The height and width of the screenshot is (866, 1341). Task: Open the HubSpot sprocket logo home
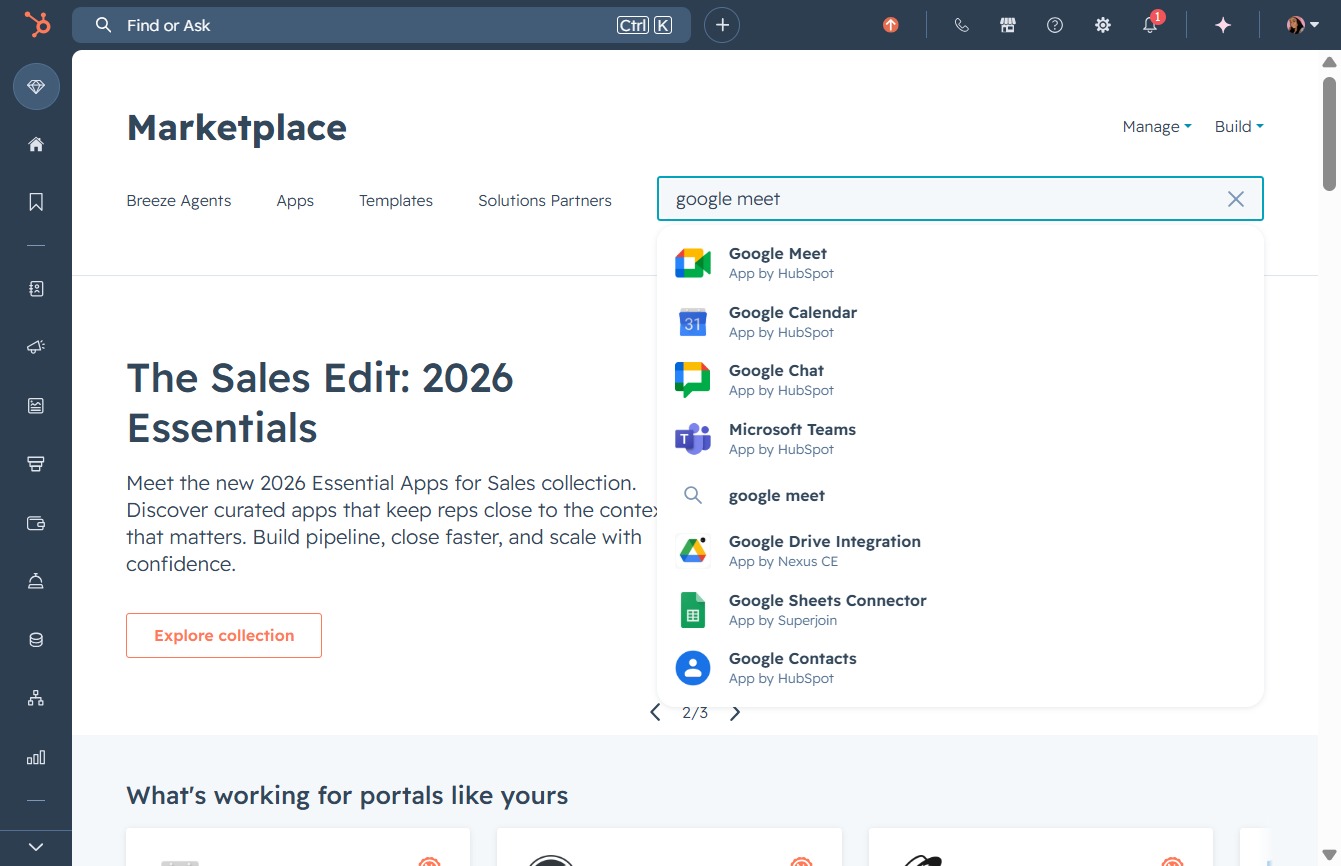click(x=37, y=25)
